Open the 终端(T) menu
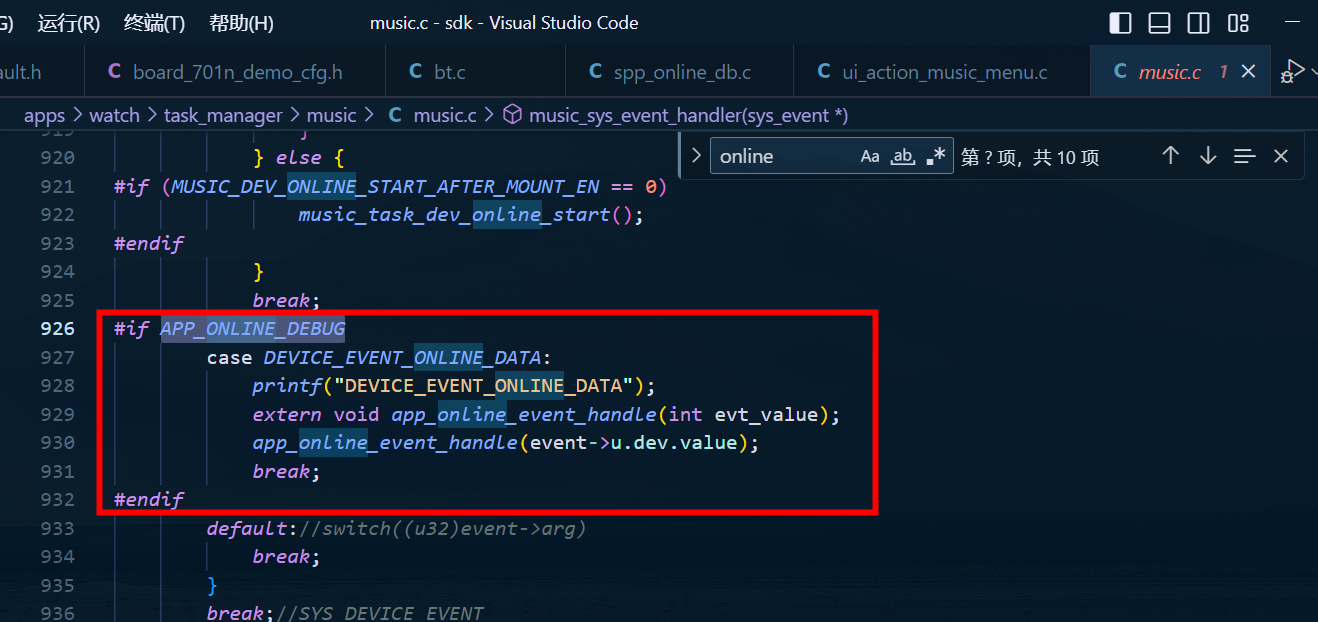This screenshot has width=1318, height=622. 154,23
